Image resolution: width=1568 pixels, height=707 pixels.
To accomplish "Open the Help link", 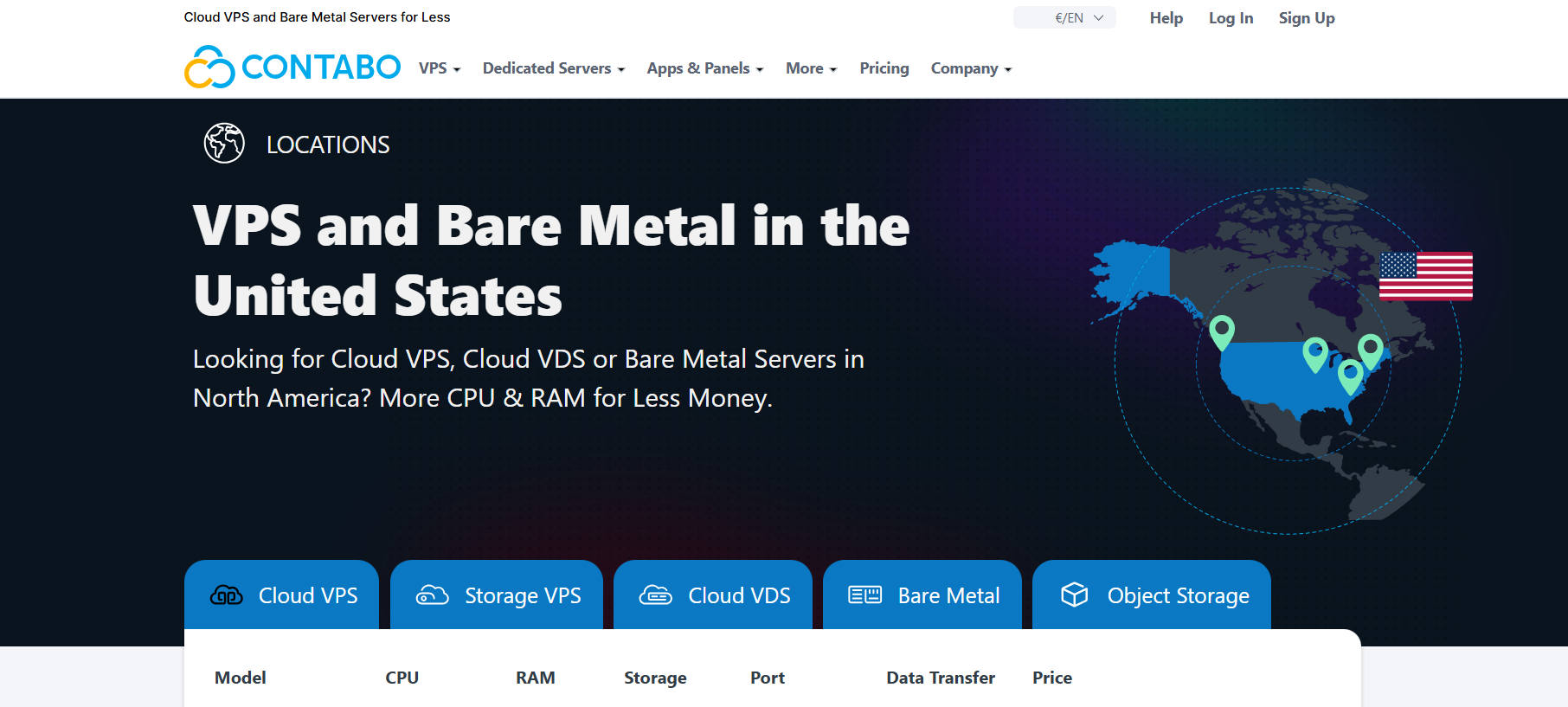I will tap(1166, 18).
